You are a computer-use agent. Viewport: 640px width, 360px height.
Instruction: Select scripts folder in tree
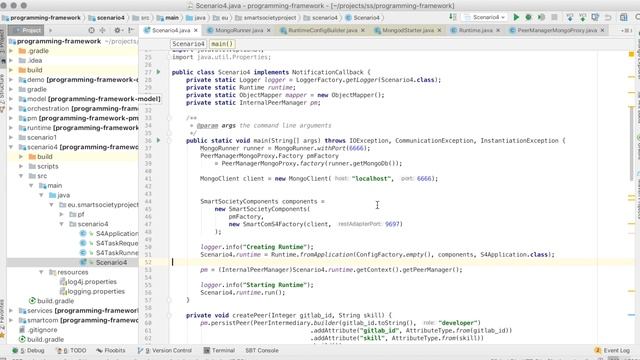(x=43, y=166)
